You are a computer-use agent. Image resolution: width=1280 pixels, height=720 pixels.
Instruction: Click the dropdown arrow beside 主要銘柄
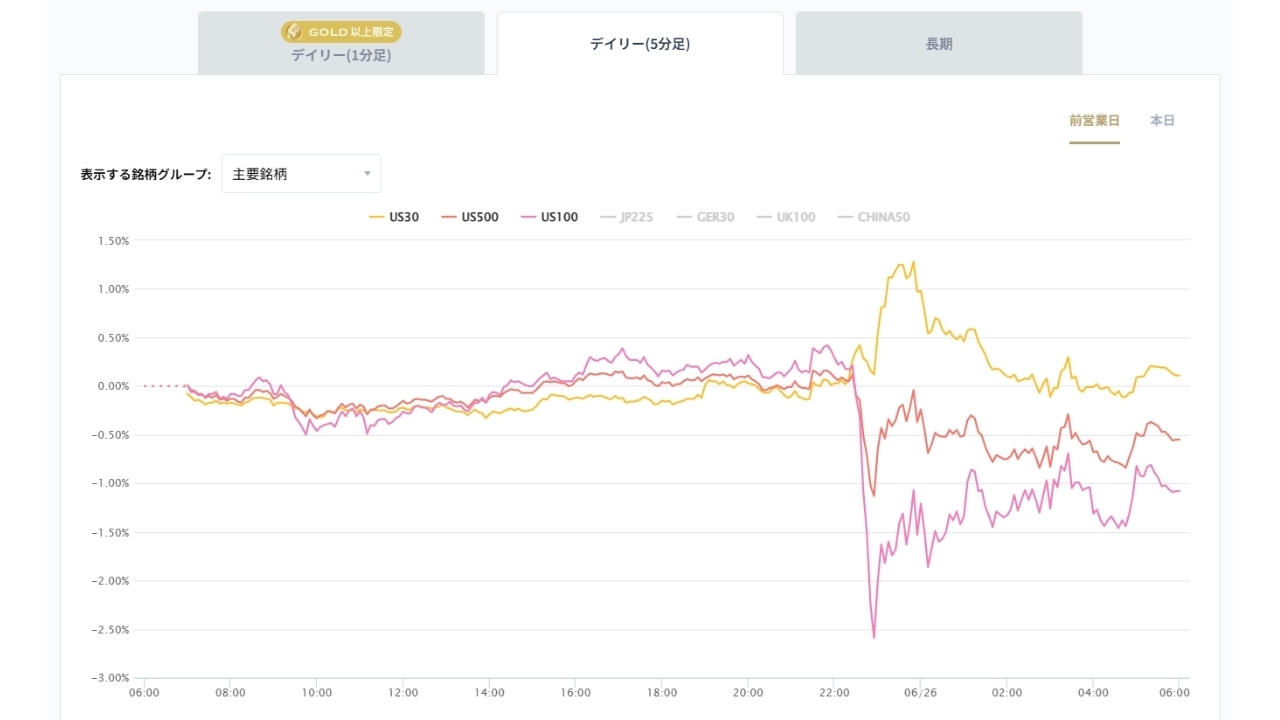tap(367, 174)
